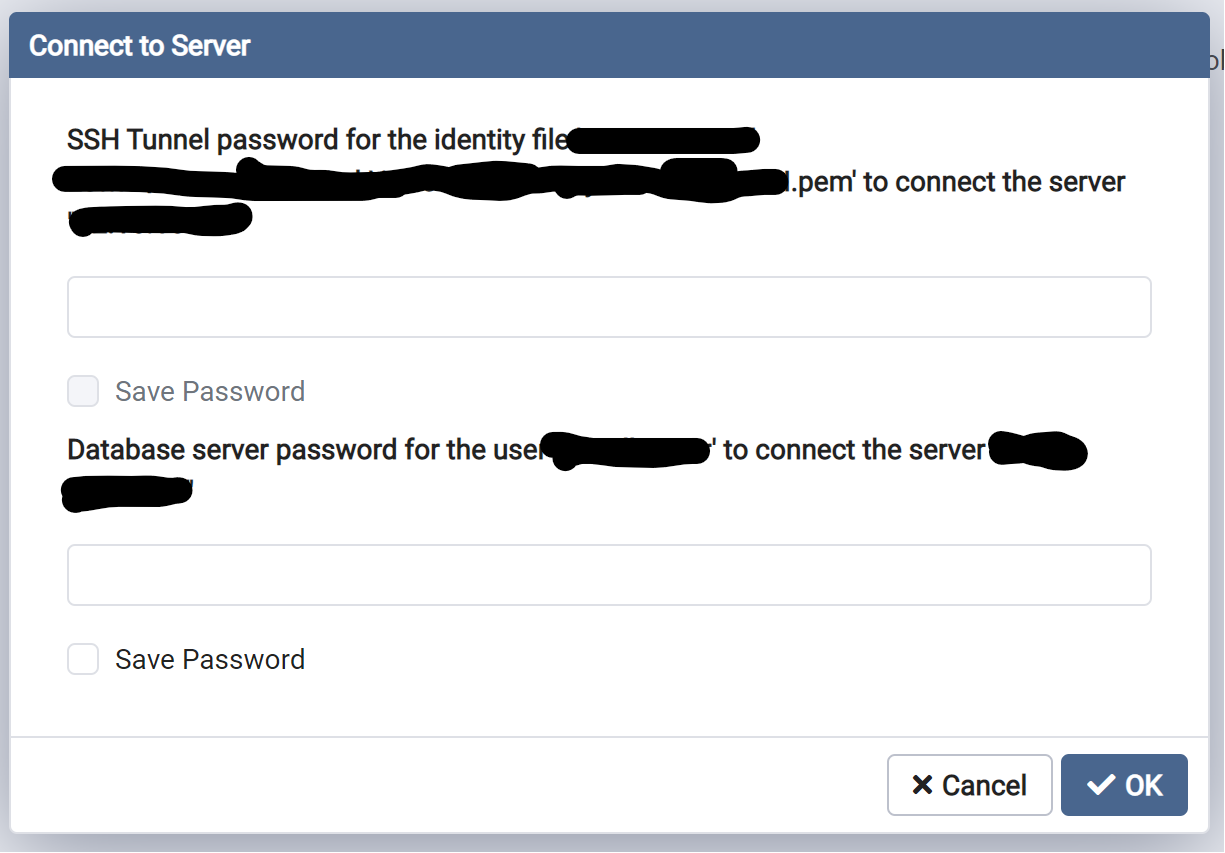Focus the Database server password input field
The image size is (1225, 853).
coord(609,575)
